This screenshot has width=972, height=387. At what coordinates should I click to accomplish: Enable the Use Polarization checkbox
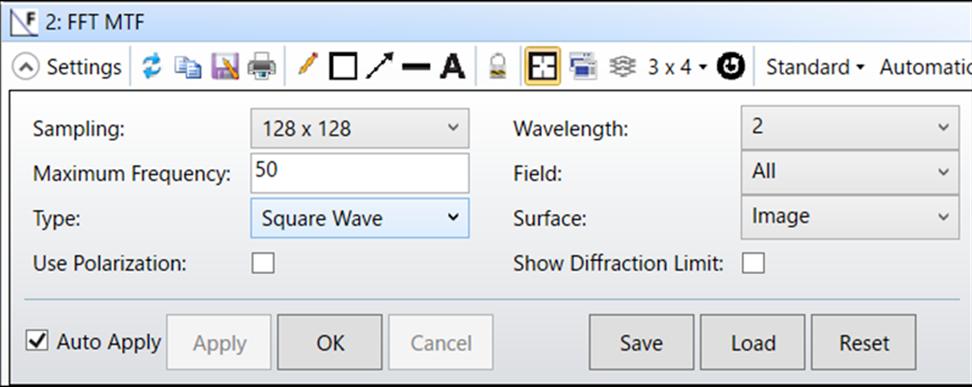(x=263, y=263)
